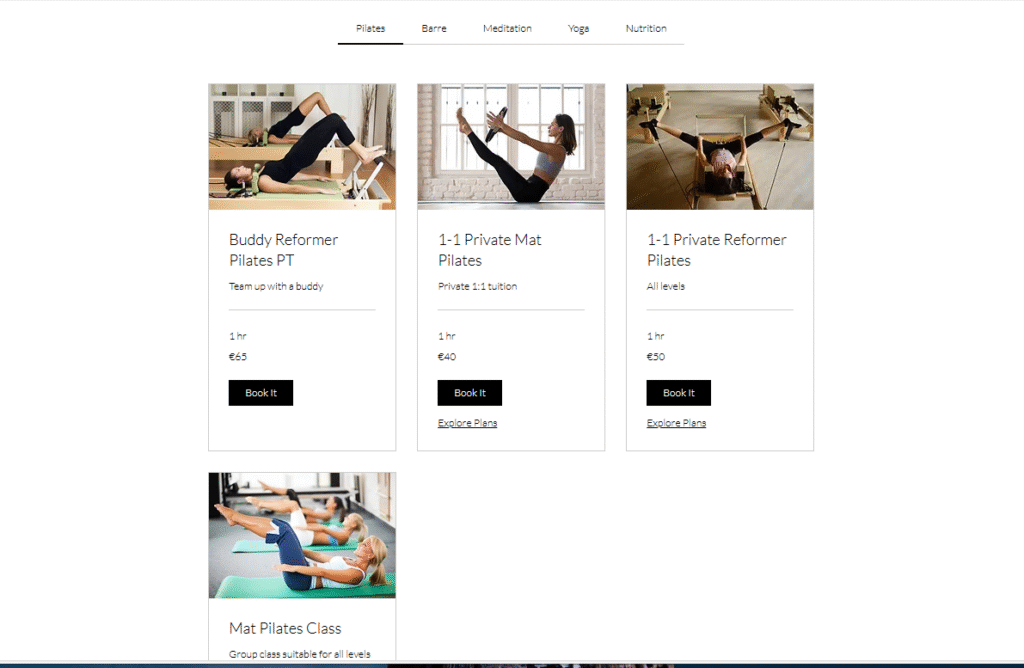This screenshot has height=668, width=1024.
Task: Click the Mat Pilates Class title
Action: (x=285, y=628)
